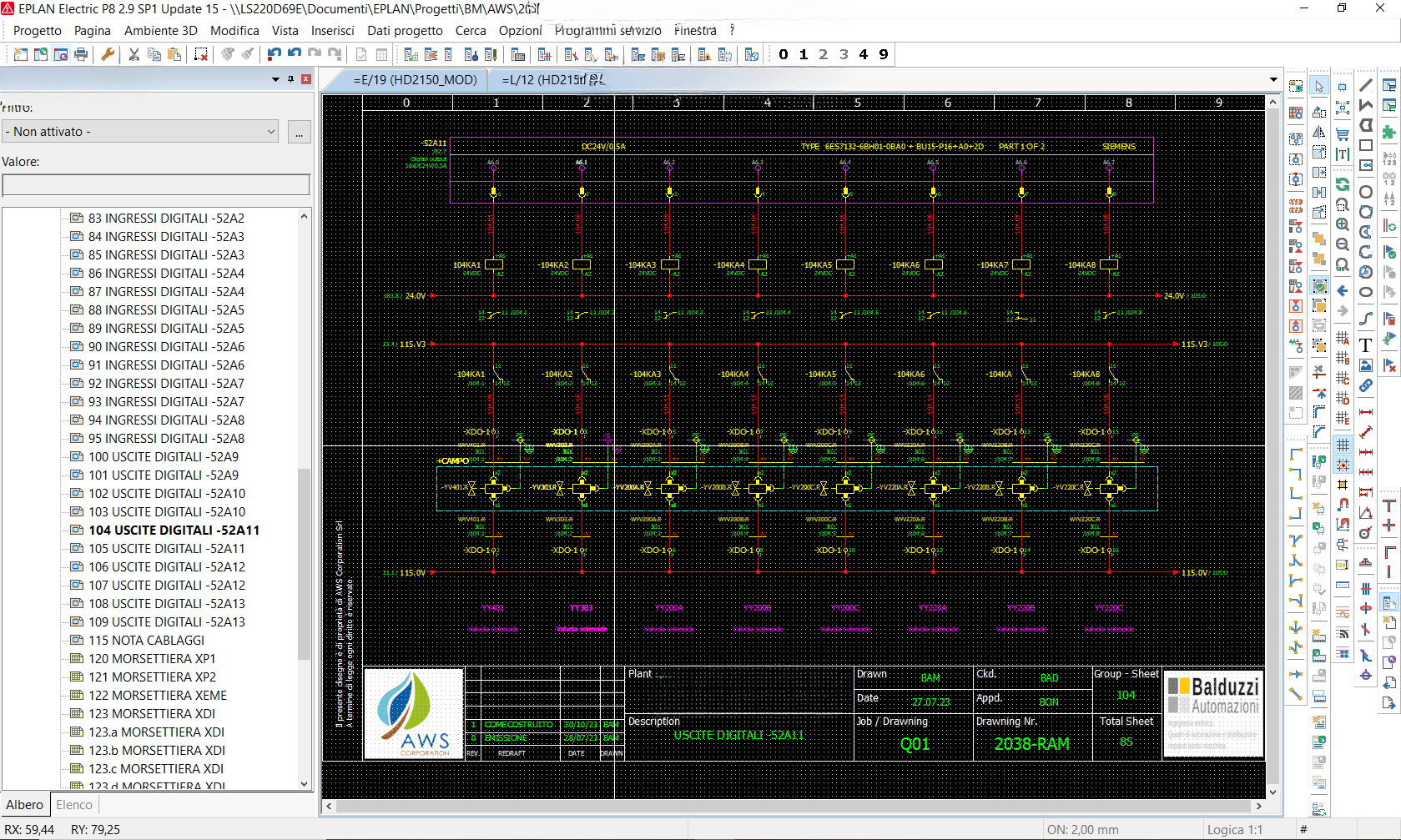Toggle snap to grid button
1401x840 pixels.
pyautogui.click(x=1342, y=465)
